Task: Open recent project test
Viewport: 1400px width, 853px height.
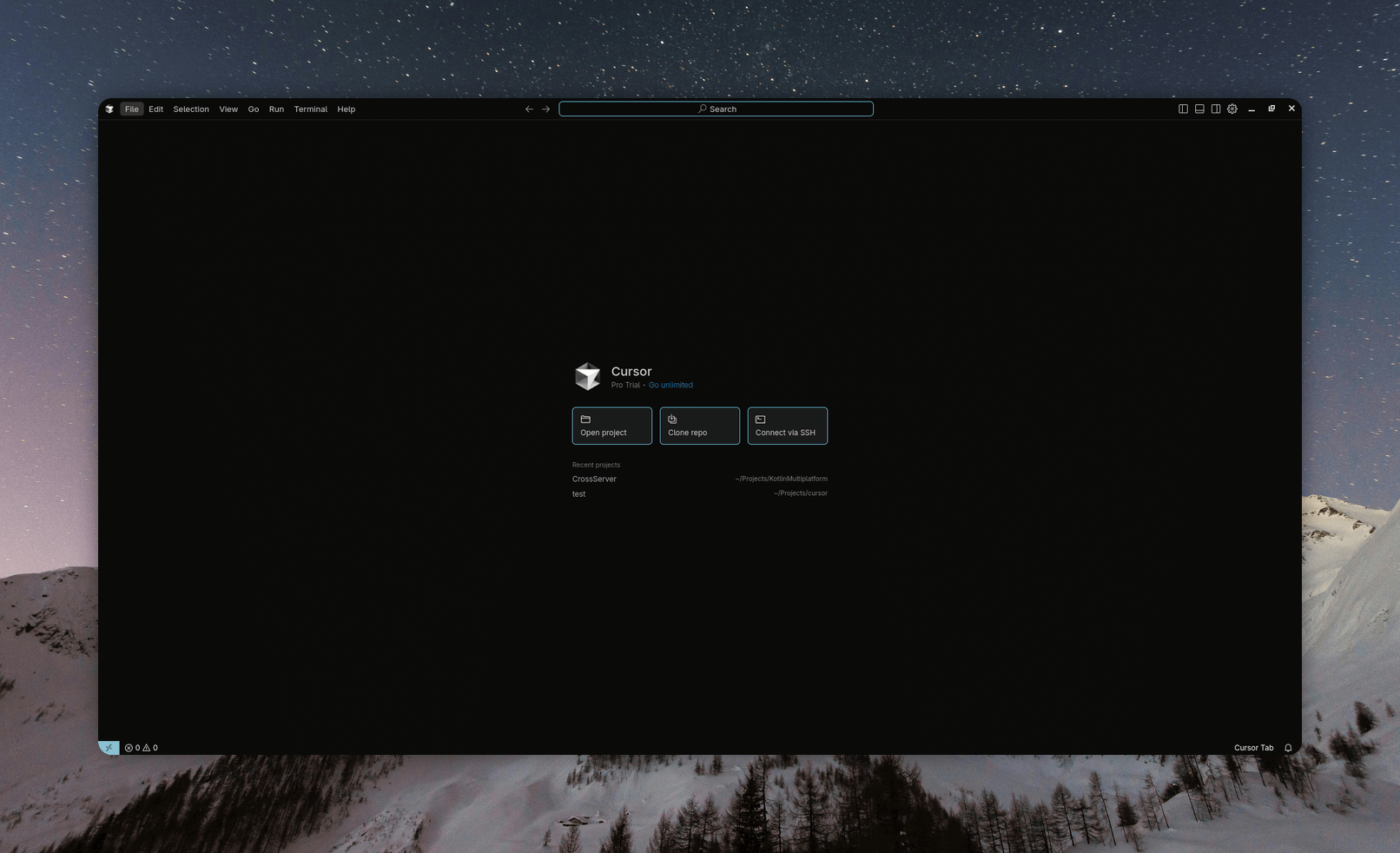Action: 578,493
